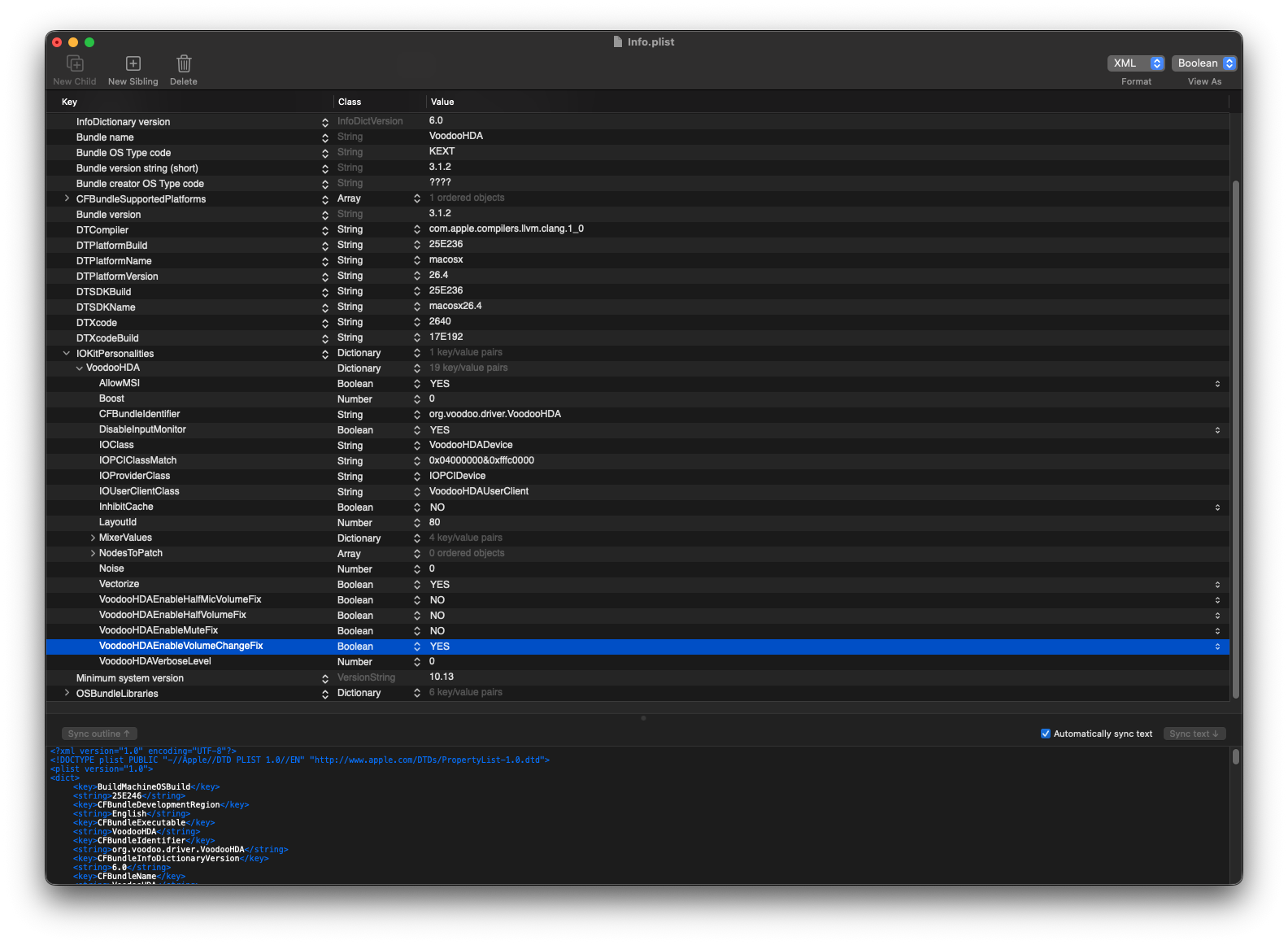1288x945 pixels.
Task: Open the AllowMSI boolean value popup
Action: pyautogui.click(x=1217, y=384)
